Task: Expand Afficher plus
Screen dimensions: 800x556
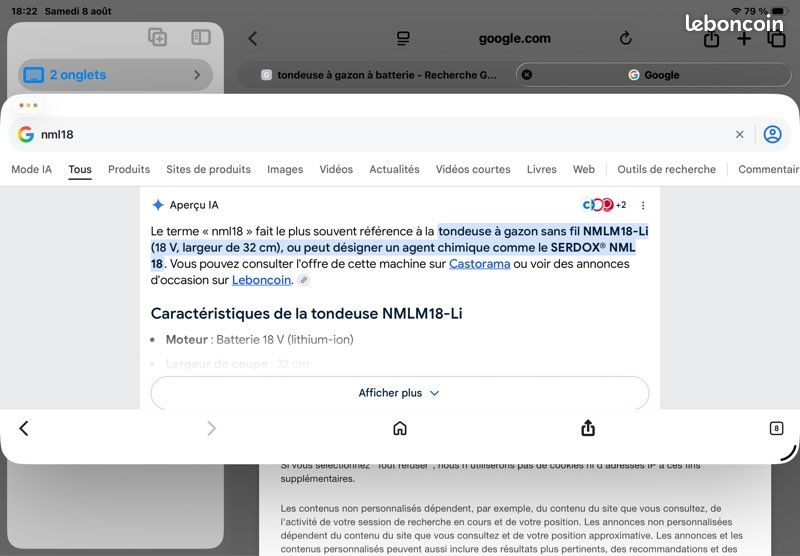Action: pos(399,393)
